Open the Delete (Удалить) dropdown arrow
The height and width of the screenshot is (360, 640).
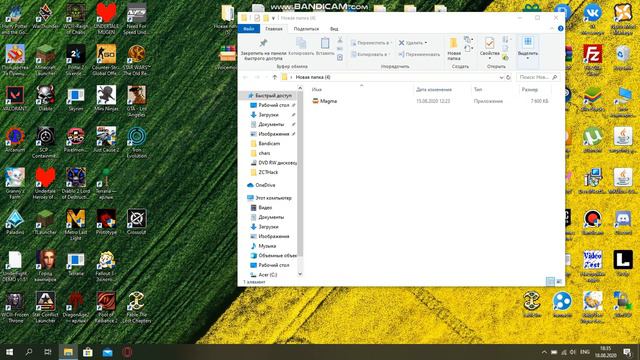(x=426, y=43)
